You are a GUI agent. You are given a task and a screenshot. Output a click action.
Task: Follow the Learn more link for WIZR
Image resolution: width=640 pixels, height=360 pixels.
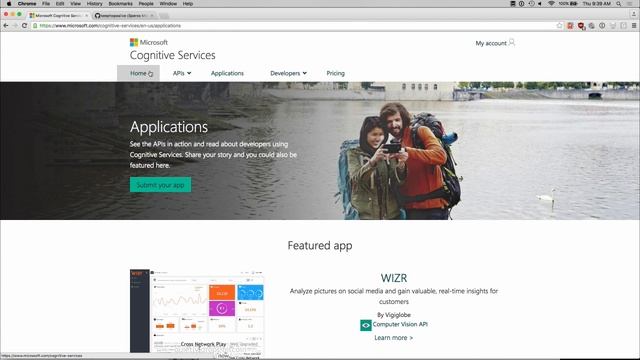[393, 338]
